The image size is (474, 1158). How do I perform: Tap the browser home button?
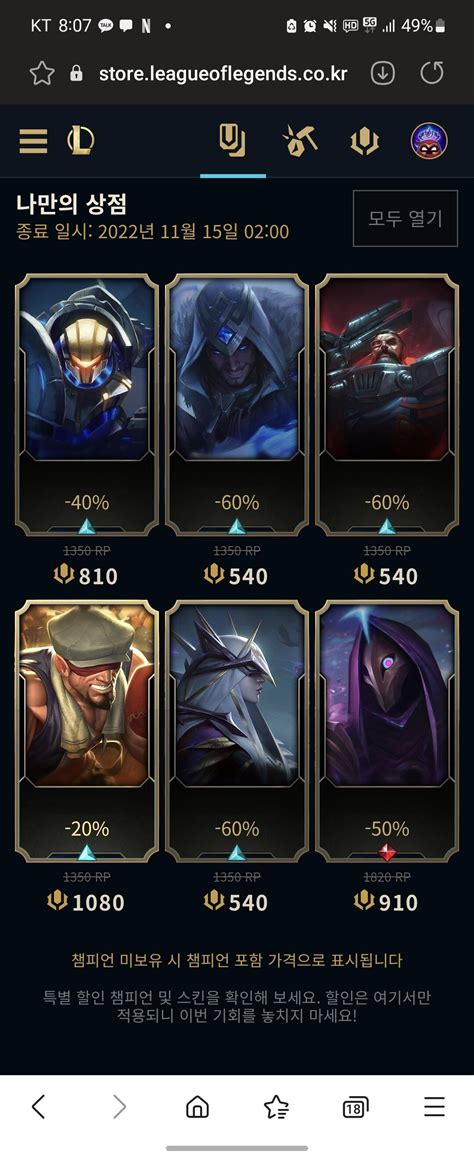(197, 1106)
